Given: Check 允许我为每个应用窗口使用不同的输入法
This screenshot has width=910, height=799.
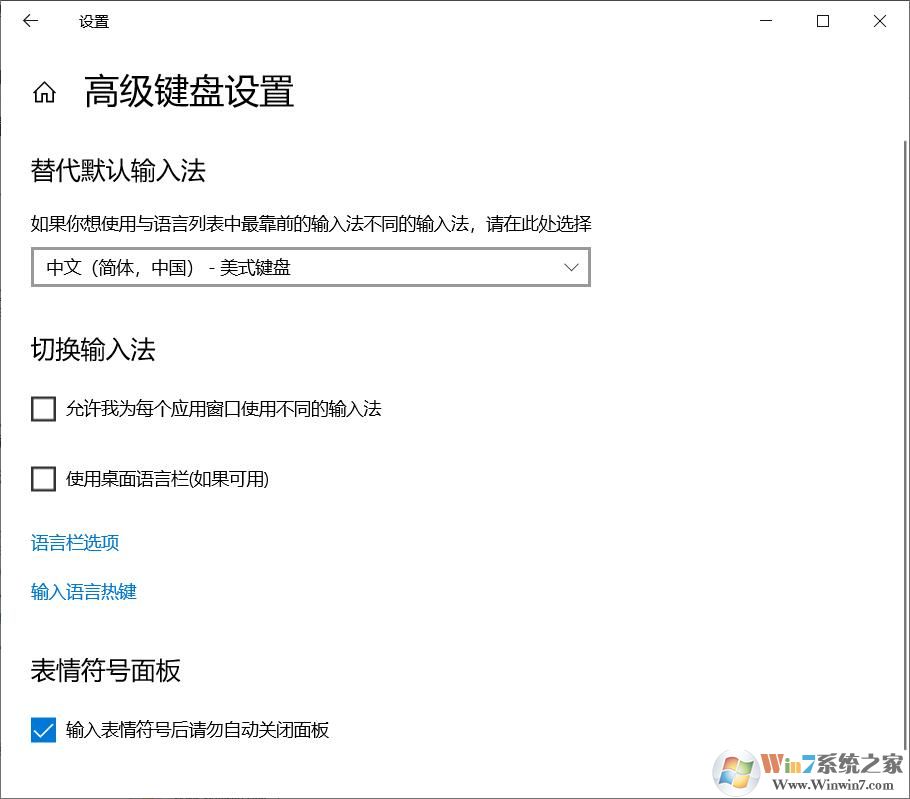Looking at the screenshot, I should [x=43, y=409].
